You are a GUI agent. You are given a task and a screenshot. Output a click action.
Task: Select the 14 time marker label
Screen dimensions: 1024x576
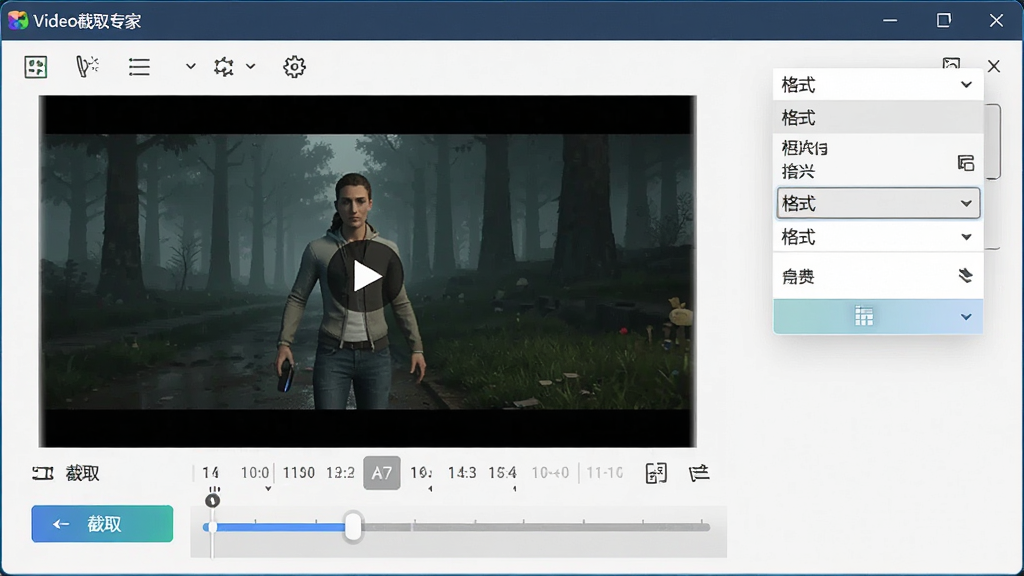click(210, 473)
